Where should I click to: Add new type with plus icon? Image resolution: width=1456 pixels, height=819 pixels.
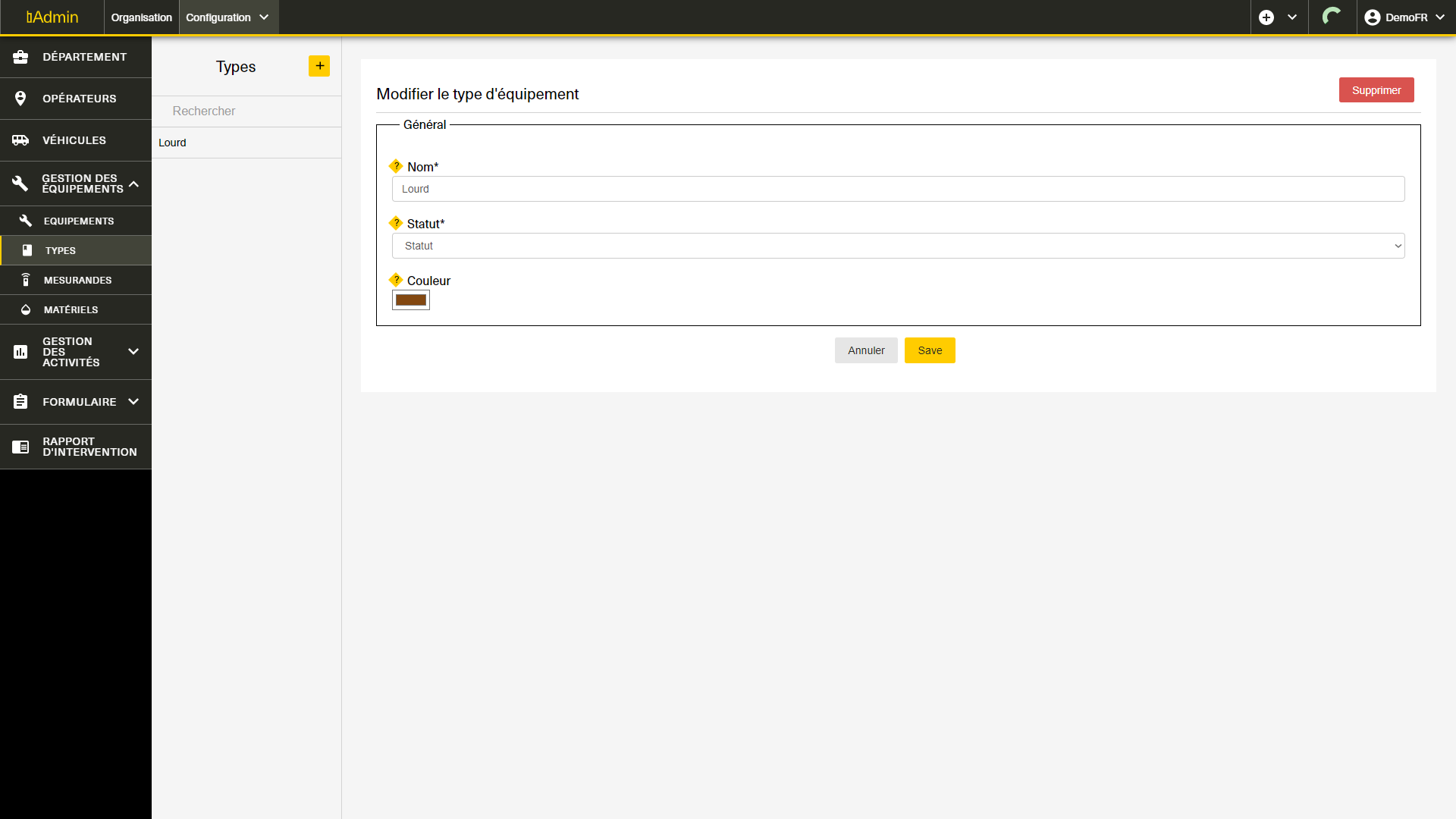coord(319,66)
